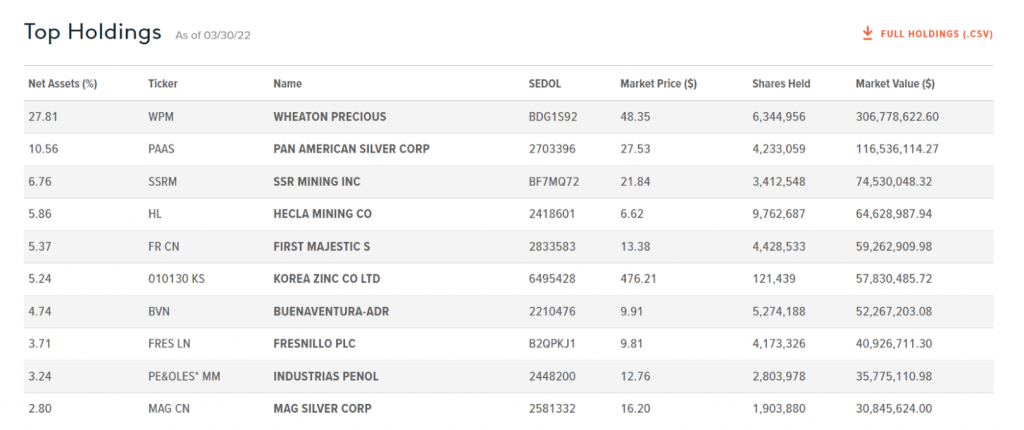Click the HL ticker cell

pyautogui.click(x=154, y=214)
